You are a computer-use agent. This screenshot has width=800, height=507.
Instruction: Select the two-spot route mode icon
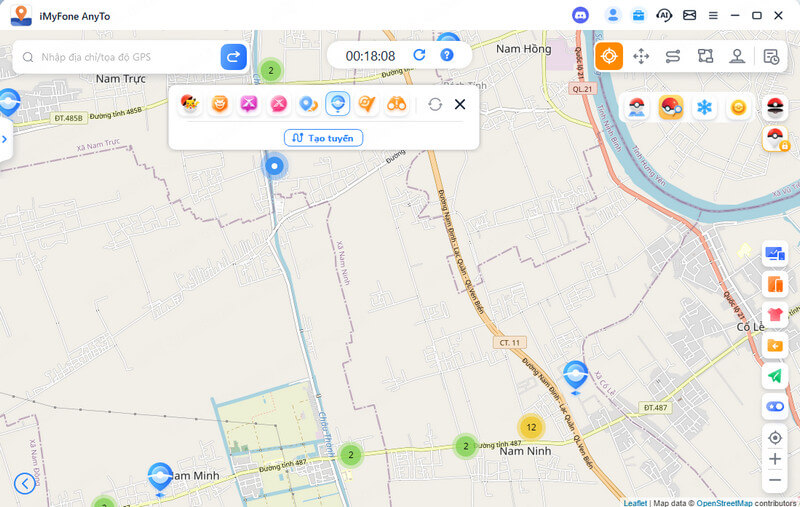click(x=673, y=56)
